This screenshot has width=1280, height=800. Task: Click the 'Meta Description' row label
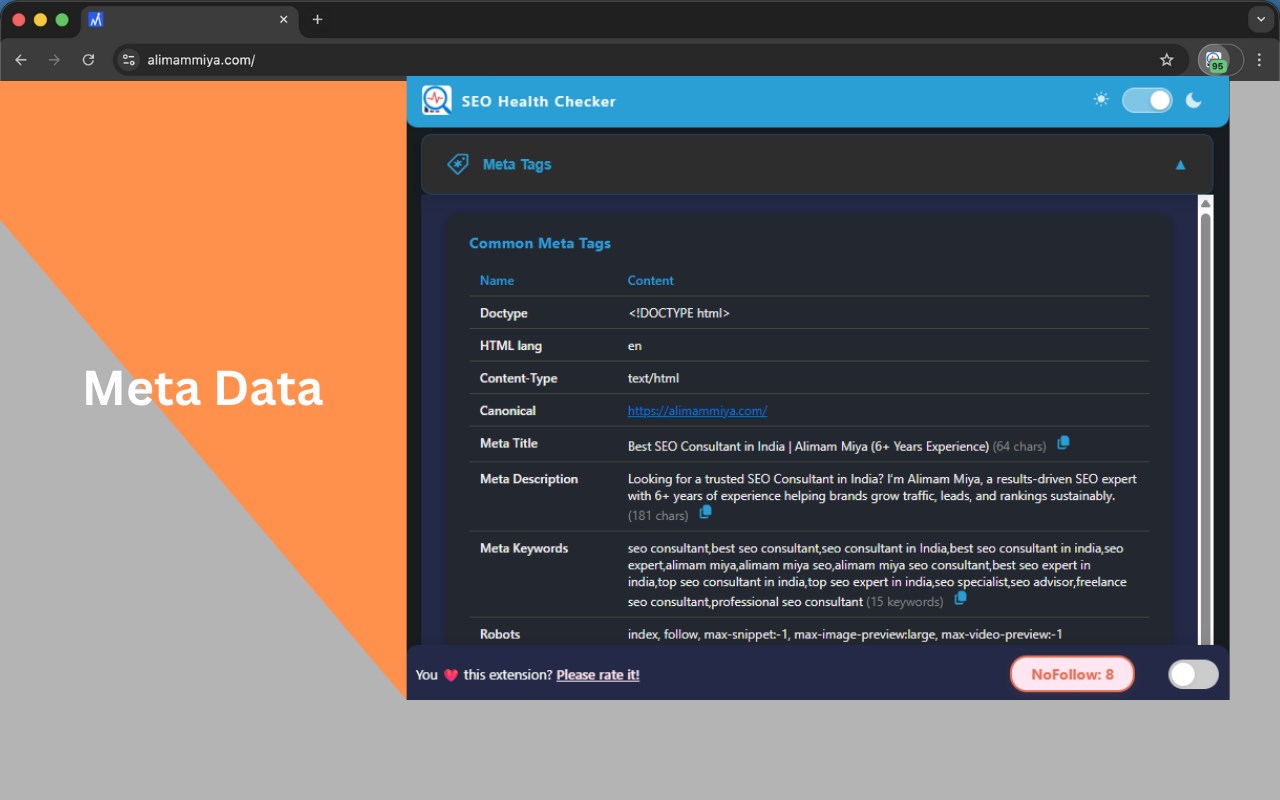coord(529,479)
